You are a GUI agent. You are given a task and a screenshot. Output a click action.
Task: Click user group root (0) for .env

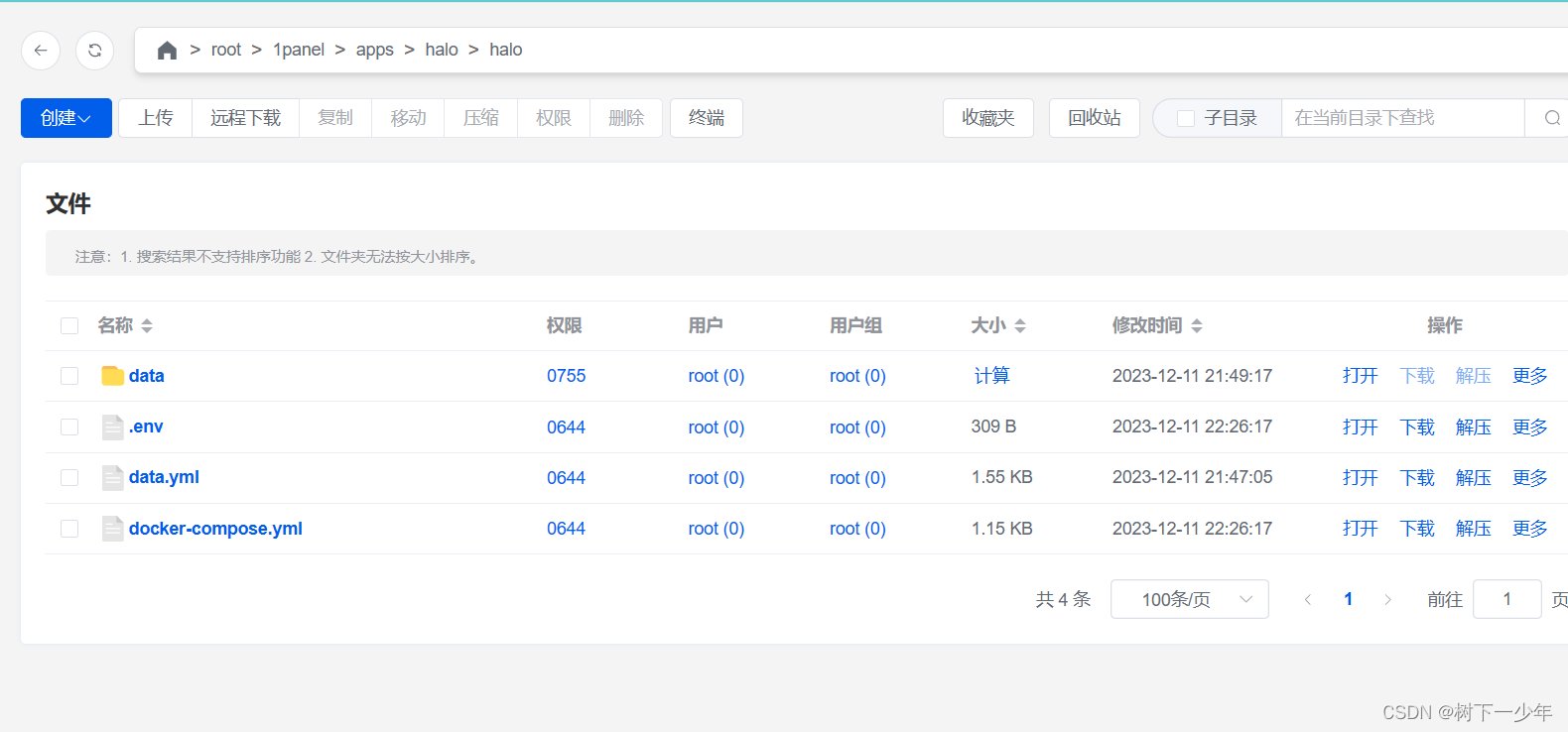click(x=857, y=427)
